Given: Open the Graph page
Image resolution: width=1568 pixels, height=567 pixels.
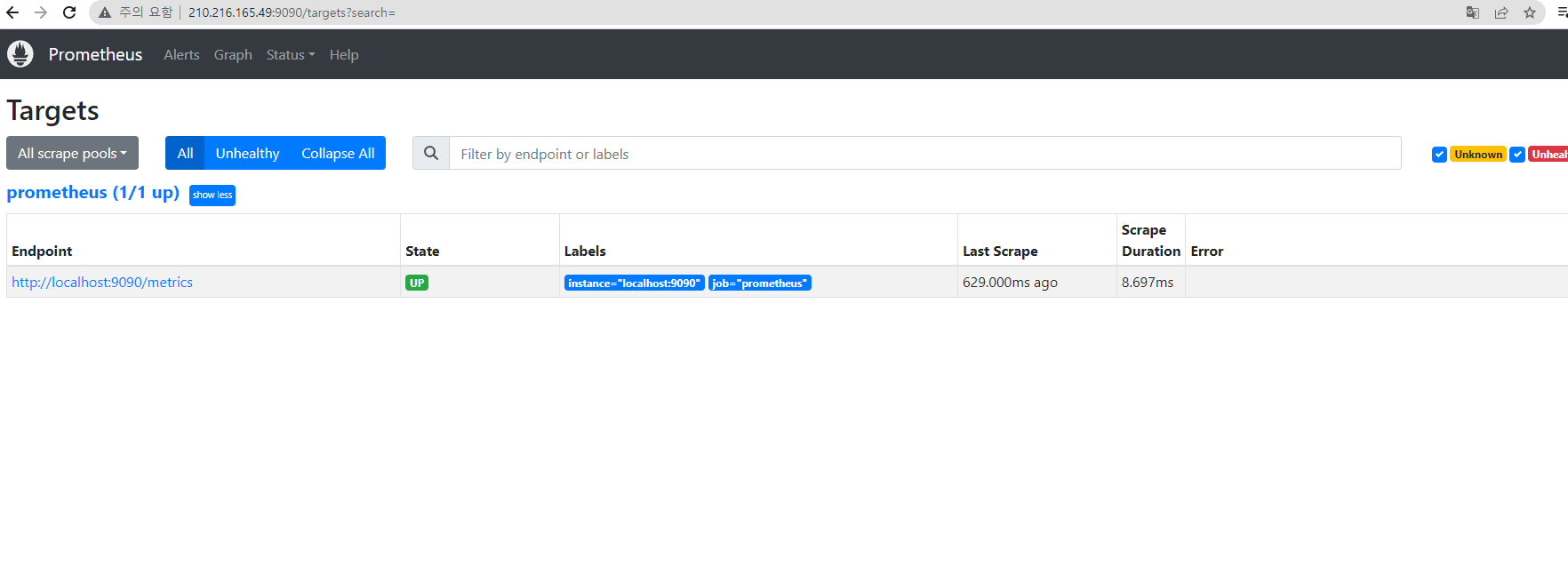Looking at the screenshot, I should pos(233,54).
